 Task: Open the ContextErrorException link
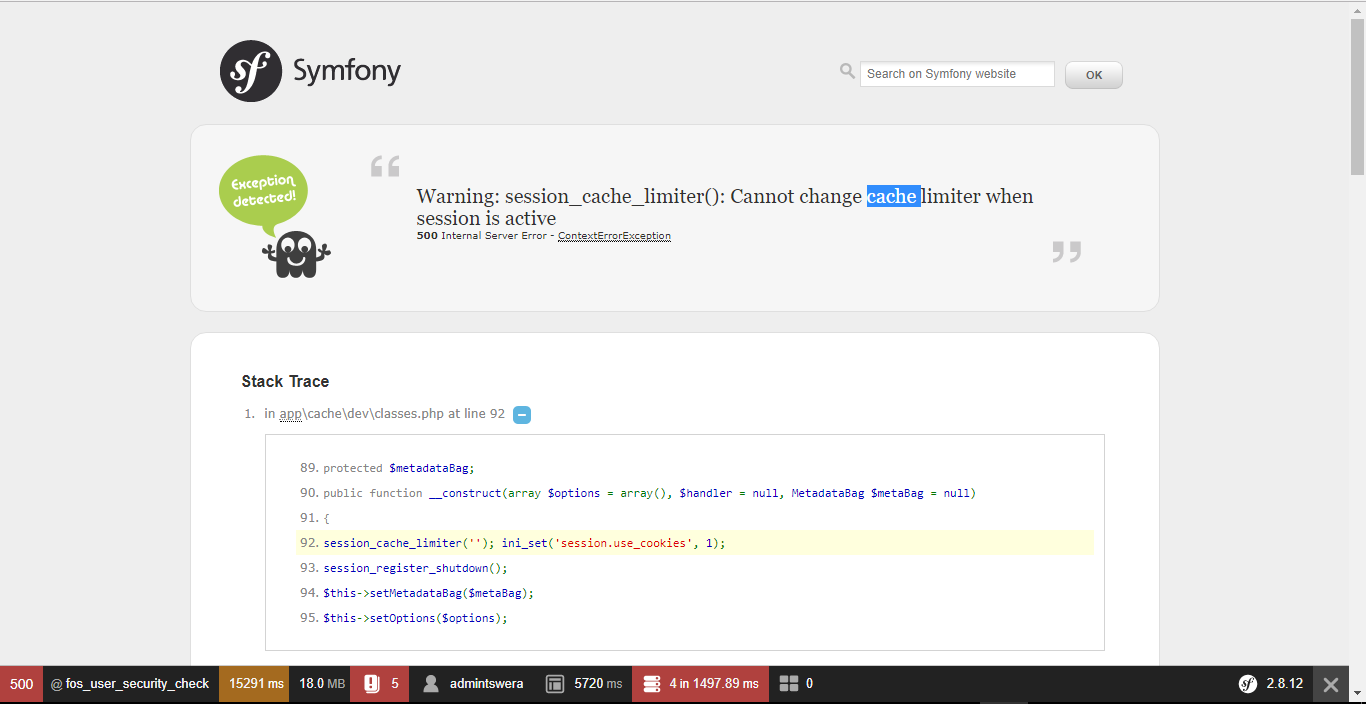pos(613,235)
